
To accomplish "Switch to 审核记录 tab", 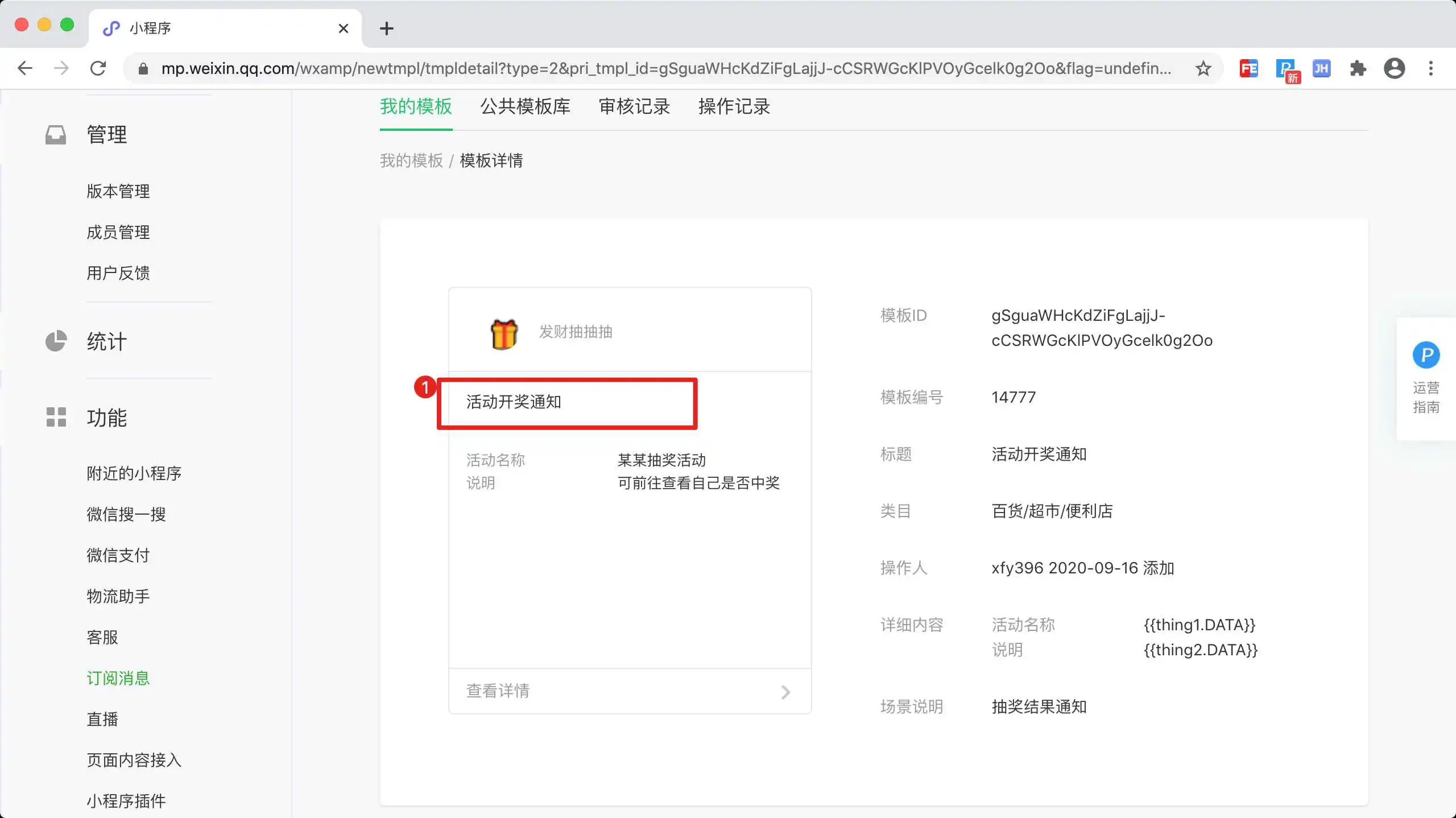I will click(634, 106).
